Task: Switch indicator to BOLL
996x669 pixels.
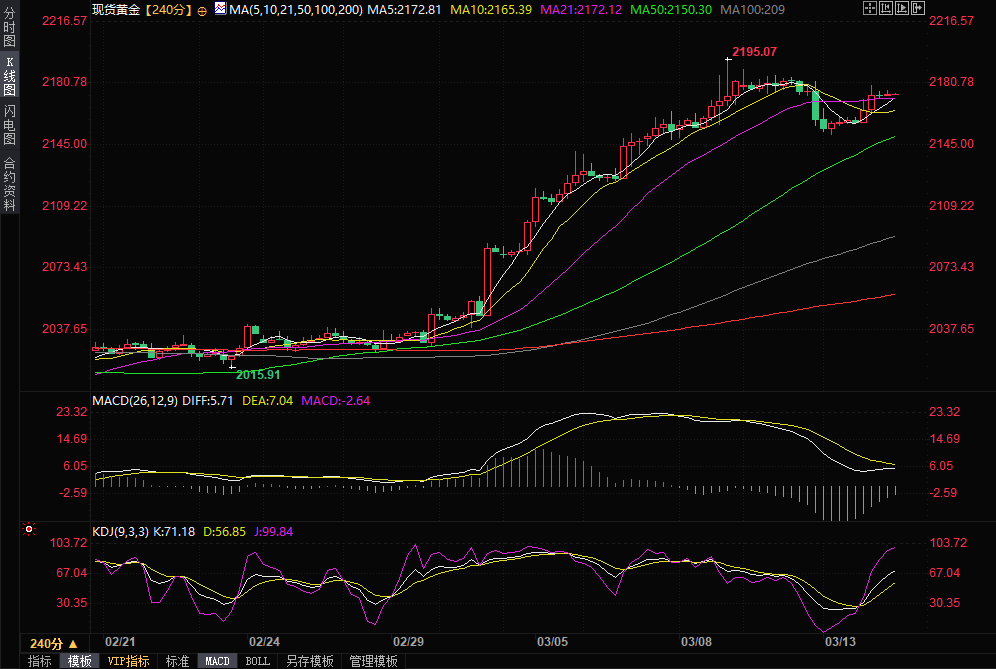Action: 258,661
